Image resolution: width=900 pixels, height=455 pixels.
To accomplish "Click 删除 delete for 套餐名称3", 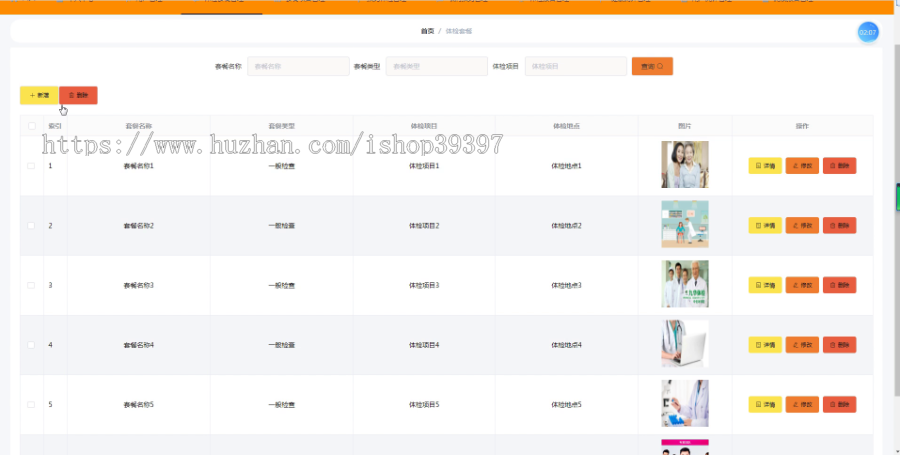I will tap(839, 285).
